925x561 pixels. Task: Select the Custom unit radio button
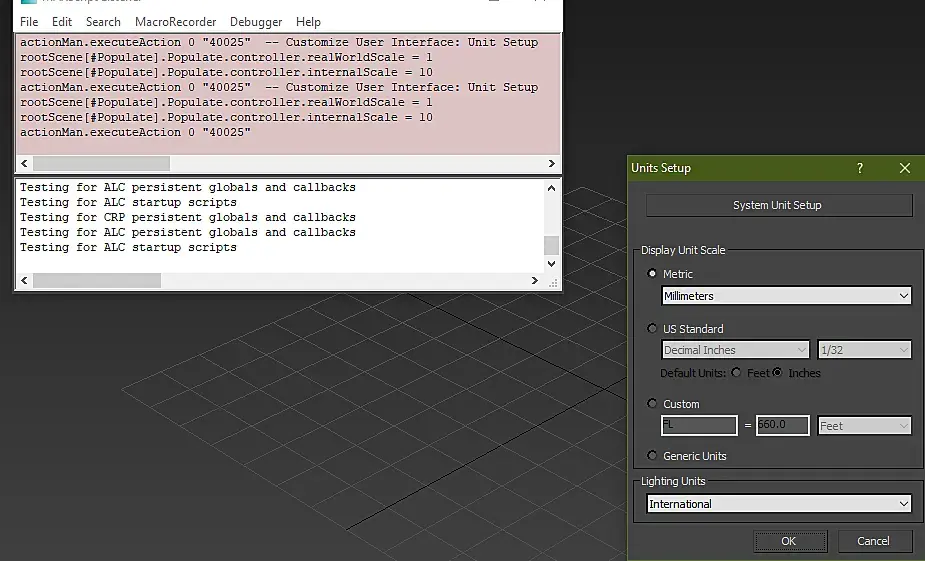click(652, 403)
